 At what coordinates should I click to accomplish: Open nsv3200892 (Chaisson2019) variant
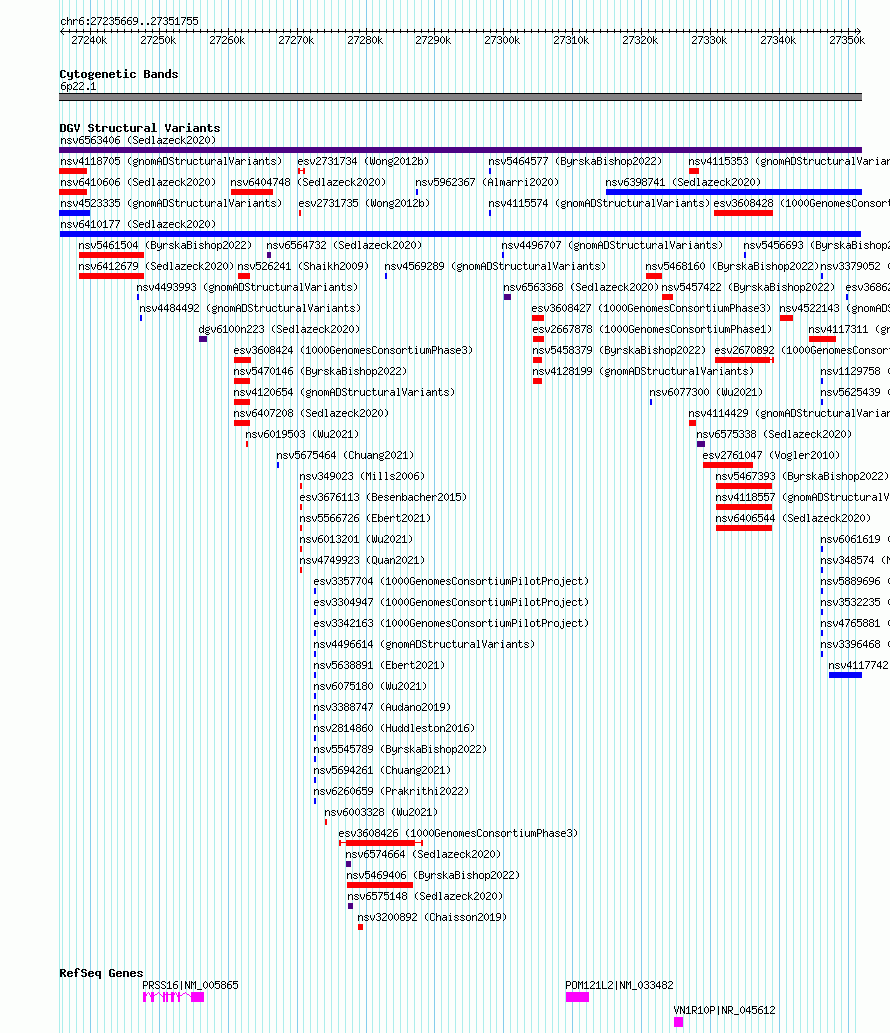click(x=432, y=920)
